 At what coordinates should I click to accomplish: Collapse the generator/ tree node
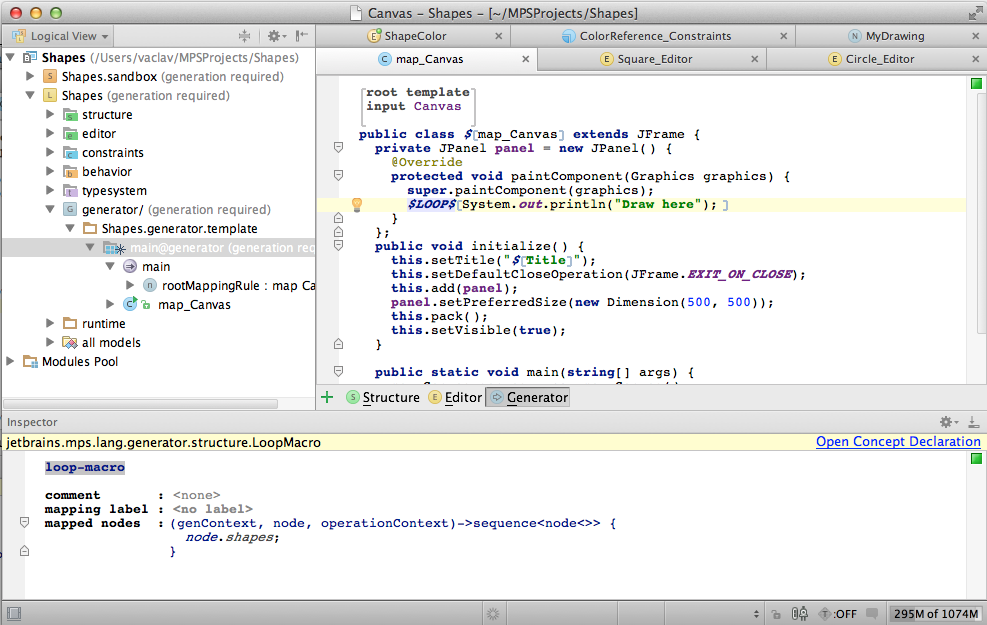point(51,210)
